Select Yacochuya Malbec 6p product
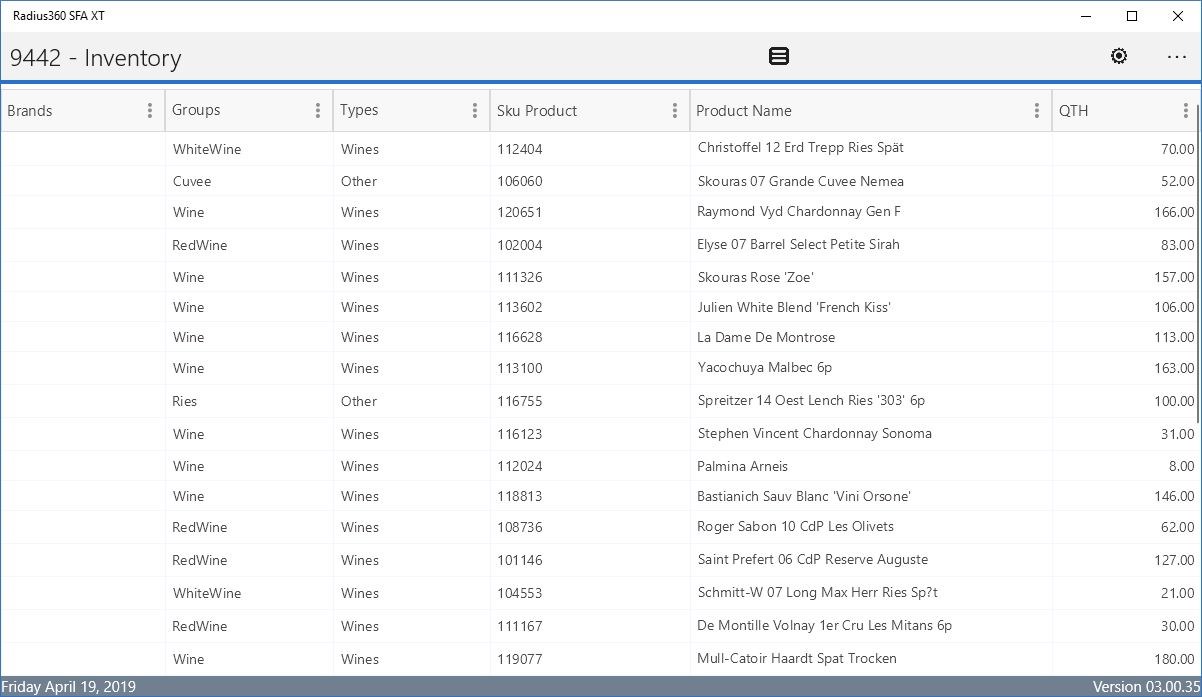Screen dimensions: 1202x697 click(765, 368)
